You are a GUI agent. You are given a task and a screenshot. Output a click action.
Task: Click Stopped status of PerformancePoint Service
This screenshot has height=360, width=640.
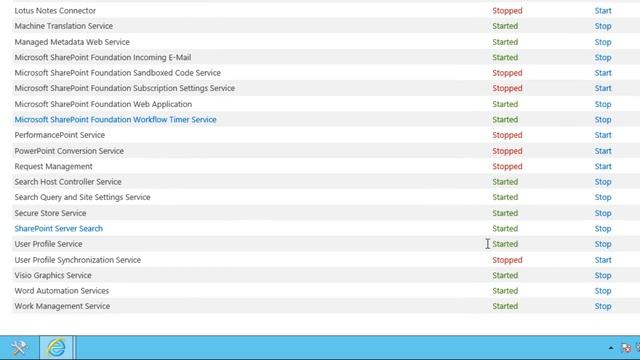click(507, 135)
